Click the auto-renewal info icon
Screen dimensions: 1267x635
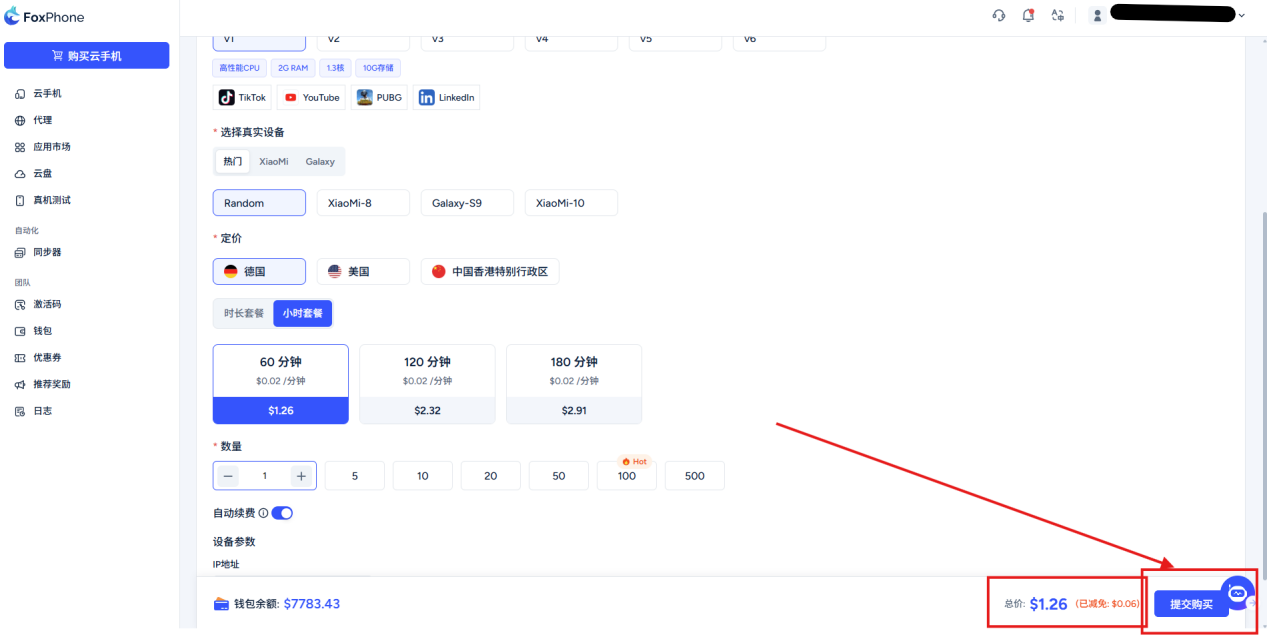263,513
